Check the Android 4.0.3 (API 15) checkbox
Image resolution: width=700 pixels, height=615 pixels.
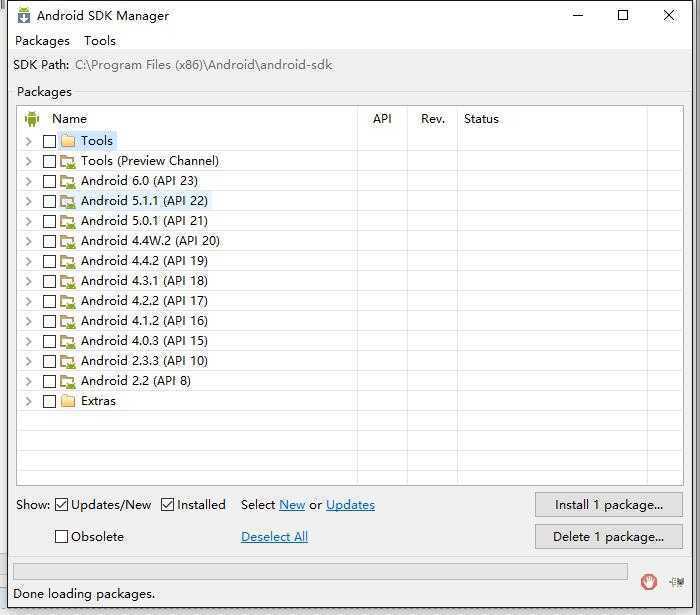(49, 341)
